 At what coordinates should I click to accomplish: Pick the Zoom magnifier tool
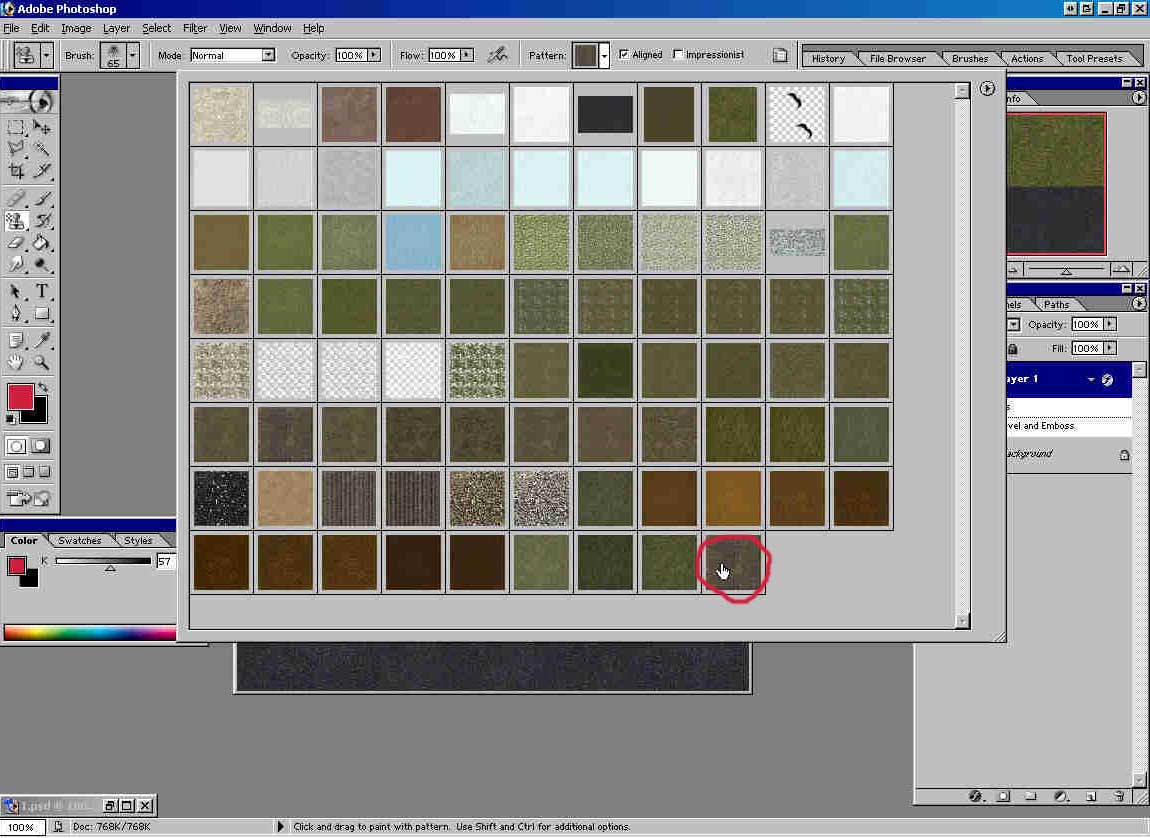[42, 362]
